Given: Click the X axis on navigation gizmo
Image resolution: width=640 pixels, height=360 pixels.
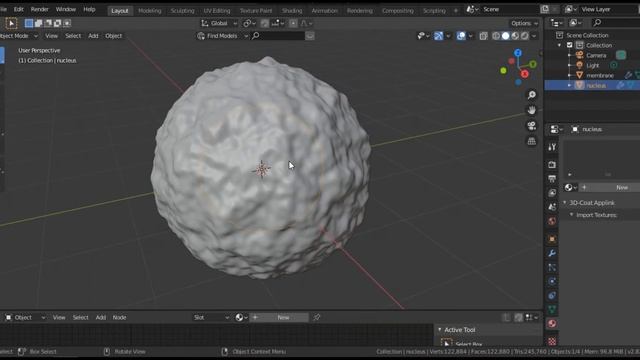Looking at the screenshot, I should click(525, 74).
